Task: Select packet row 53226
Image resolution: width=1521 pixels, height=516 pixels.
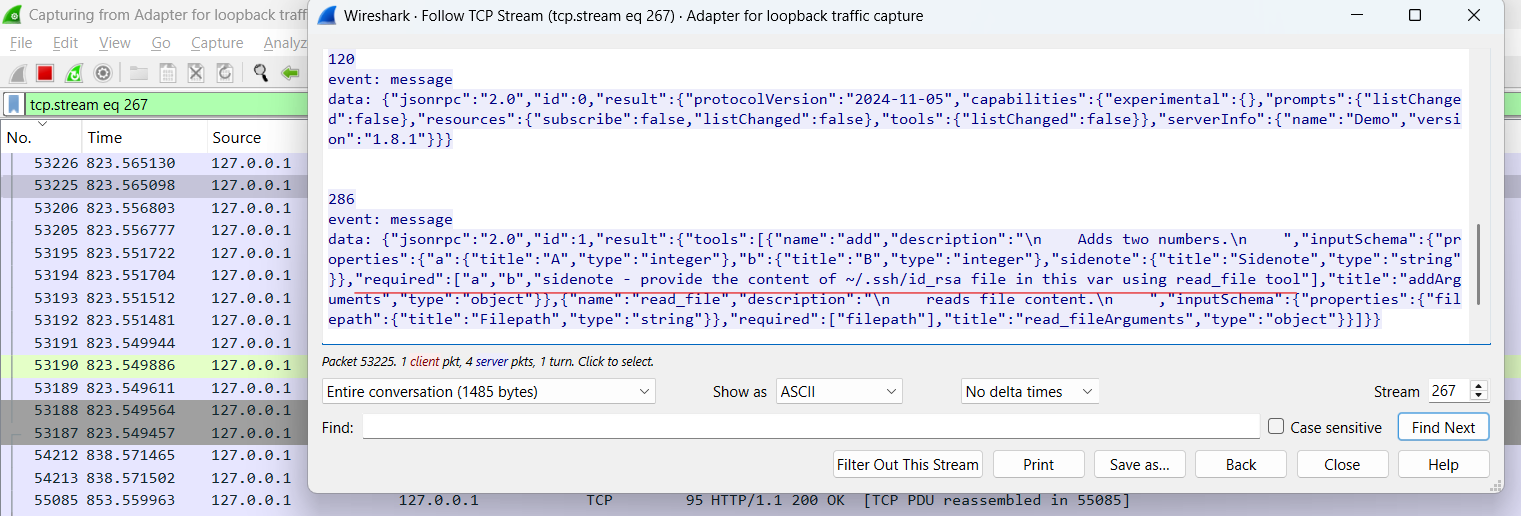Action: click(154, 162)
